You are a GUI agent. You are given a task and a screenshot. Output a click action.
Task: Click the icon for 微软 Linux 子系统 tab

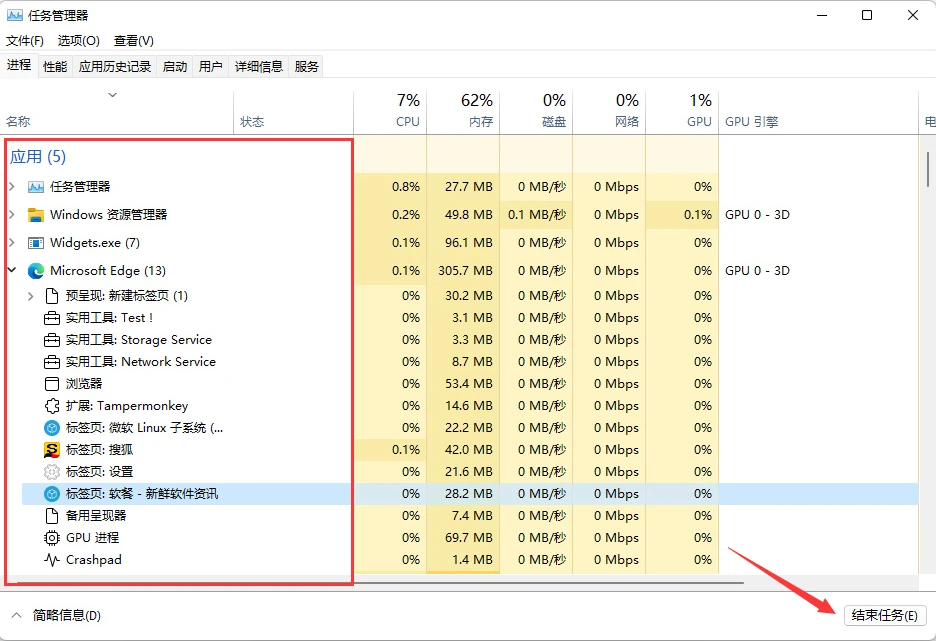point(52,428)
